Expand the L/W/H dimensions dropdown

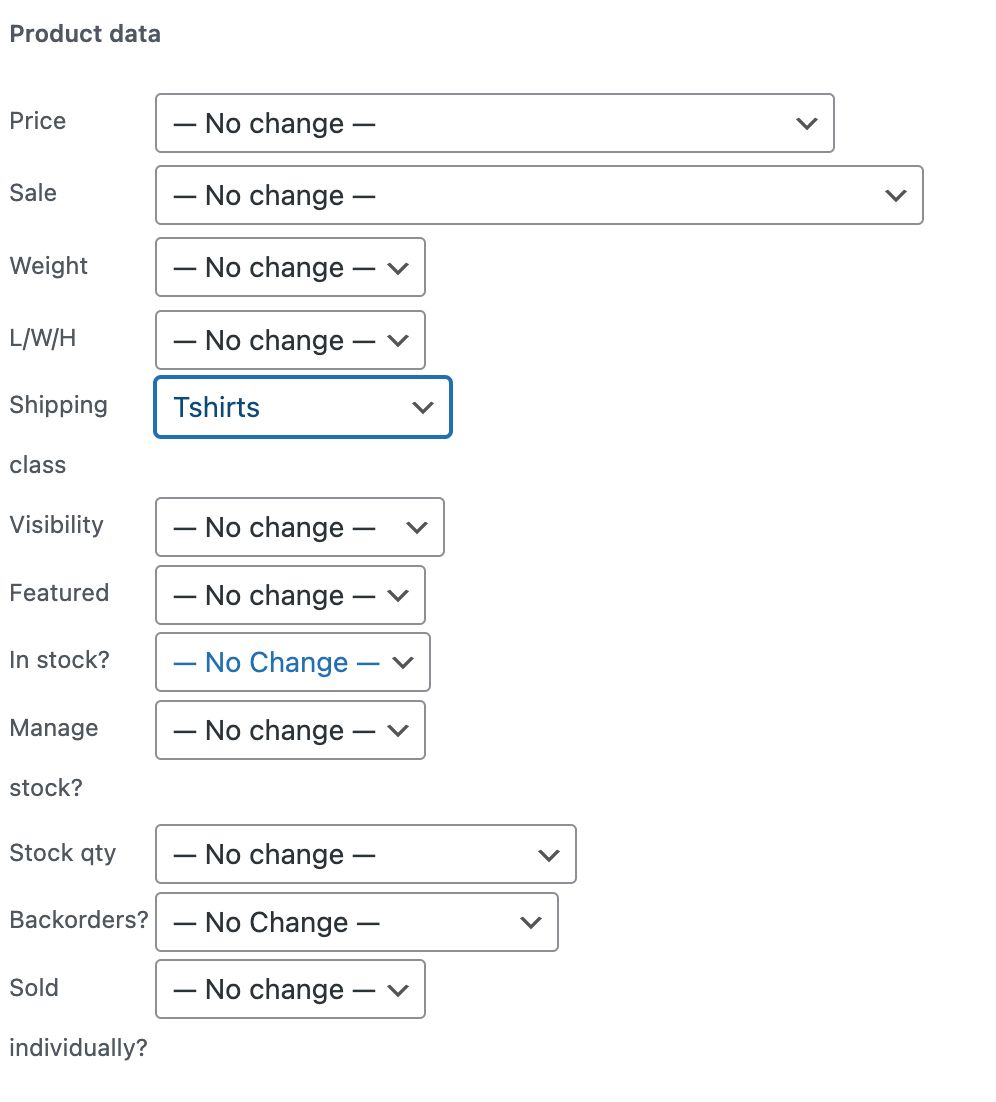(290, 340)
